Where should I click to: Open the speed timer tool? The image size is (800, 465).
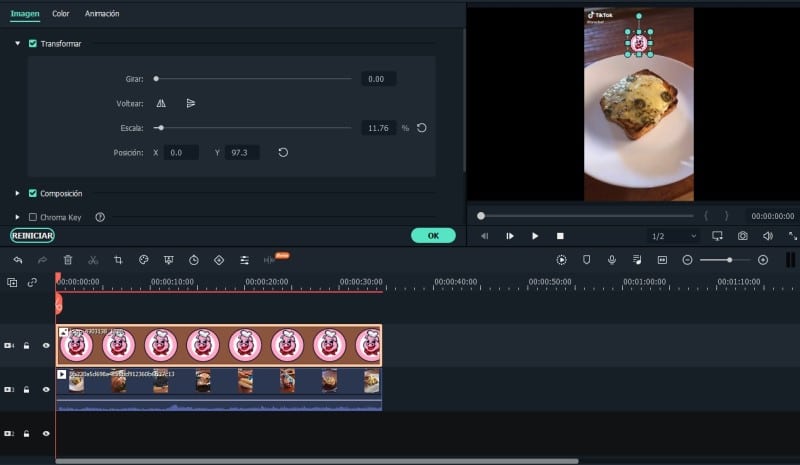194,260
